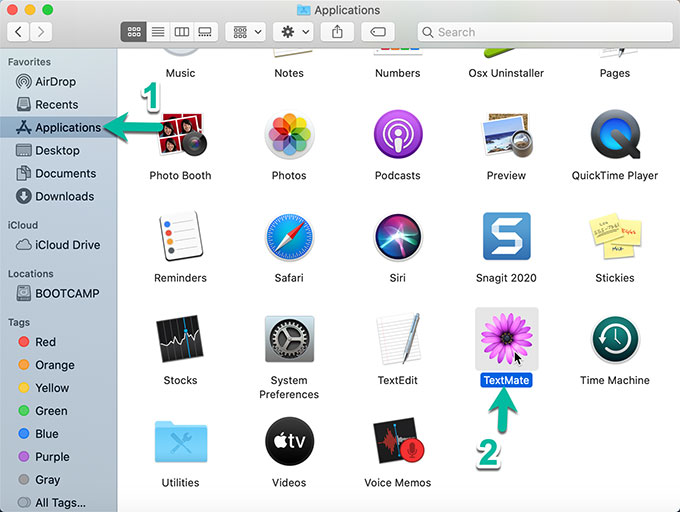This screenshot has width=680, height=512.
Task: Filter by the Blue tag
Action: point(59,434)
